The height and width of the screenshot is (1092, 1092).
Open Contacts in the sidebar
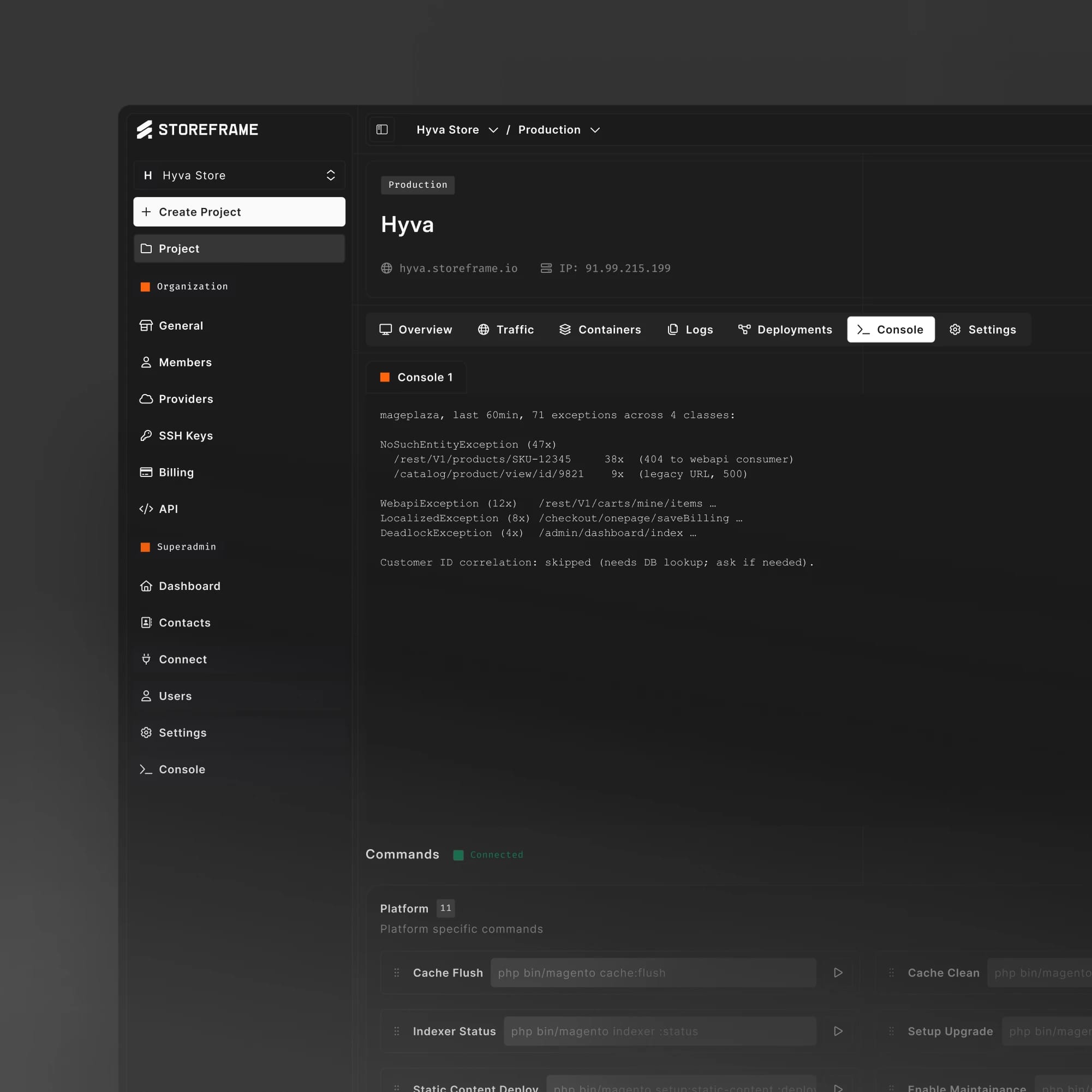click(x=175, y=623)
